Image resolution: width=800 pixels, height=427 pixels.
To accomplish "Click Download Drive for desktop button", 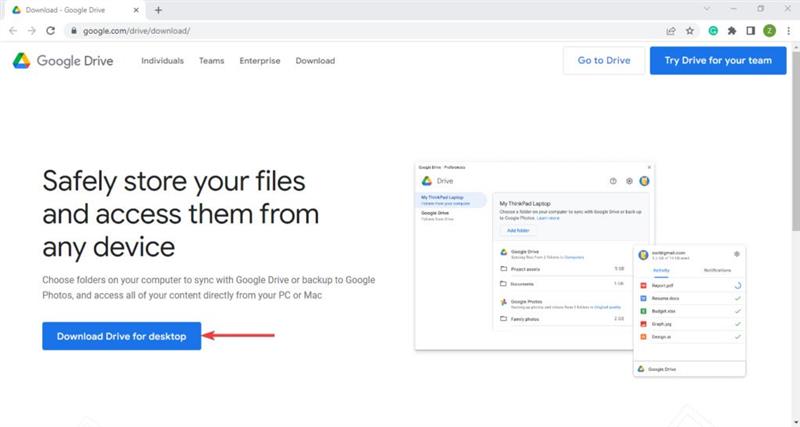I will tap(121, 336).
